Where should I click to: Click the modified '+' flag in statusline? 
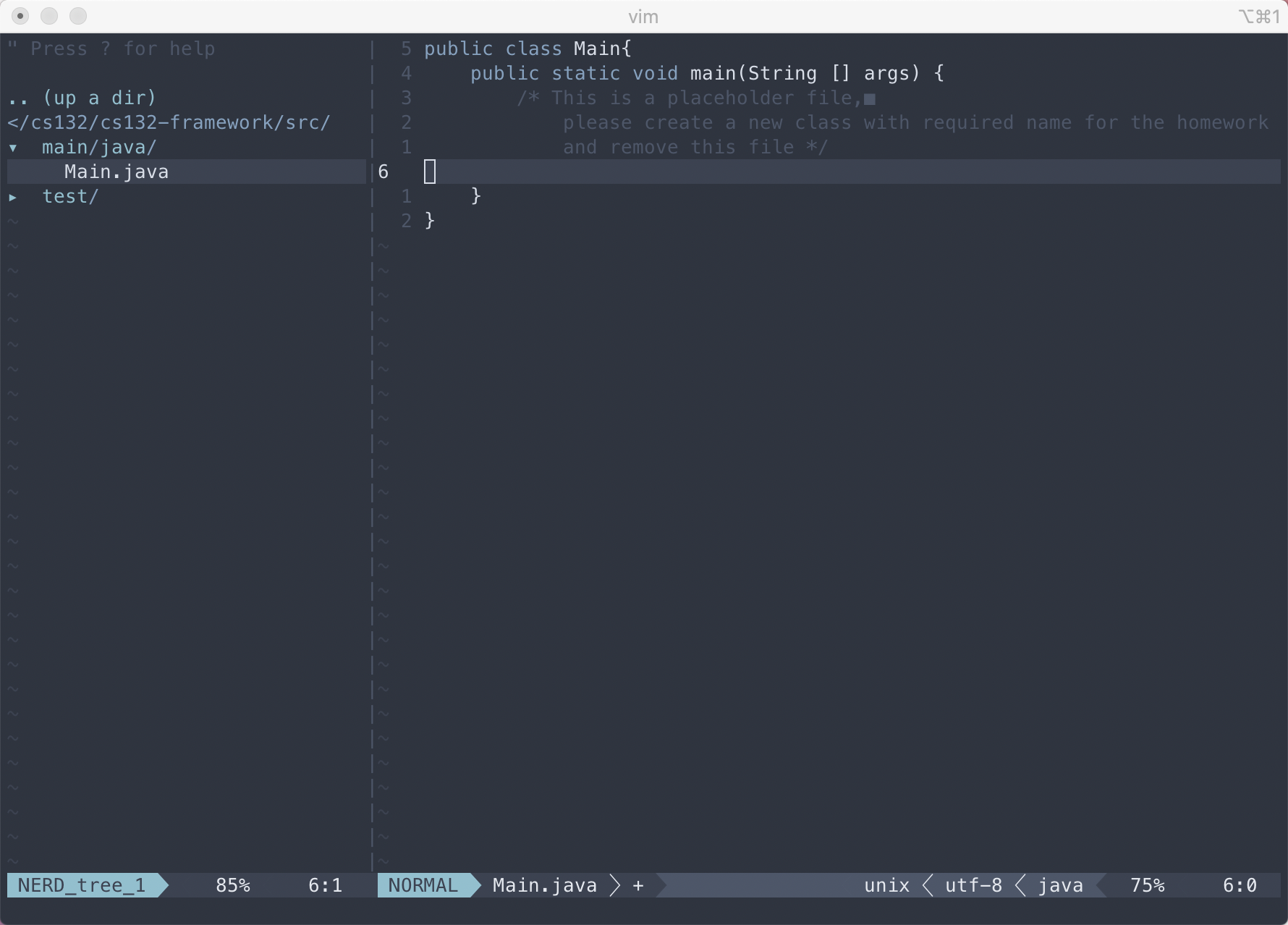tap(638, 885)
